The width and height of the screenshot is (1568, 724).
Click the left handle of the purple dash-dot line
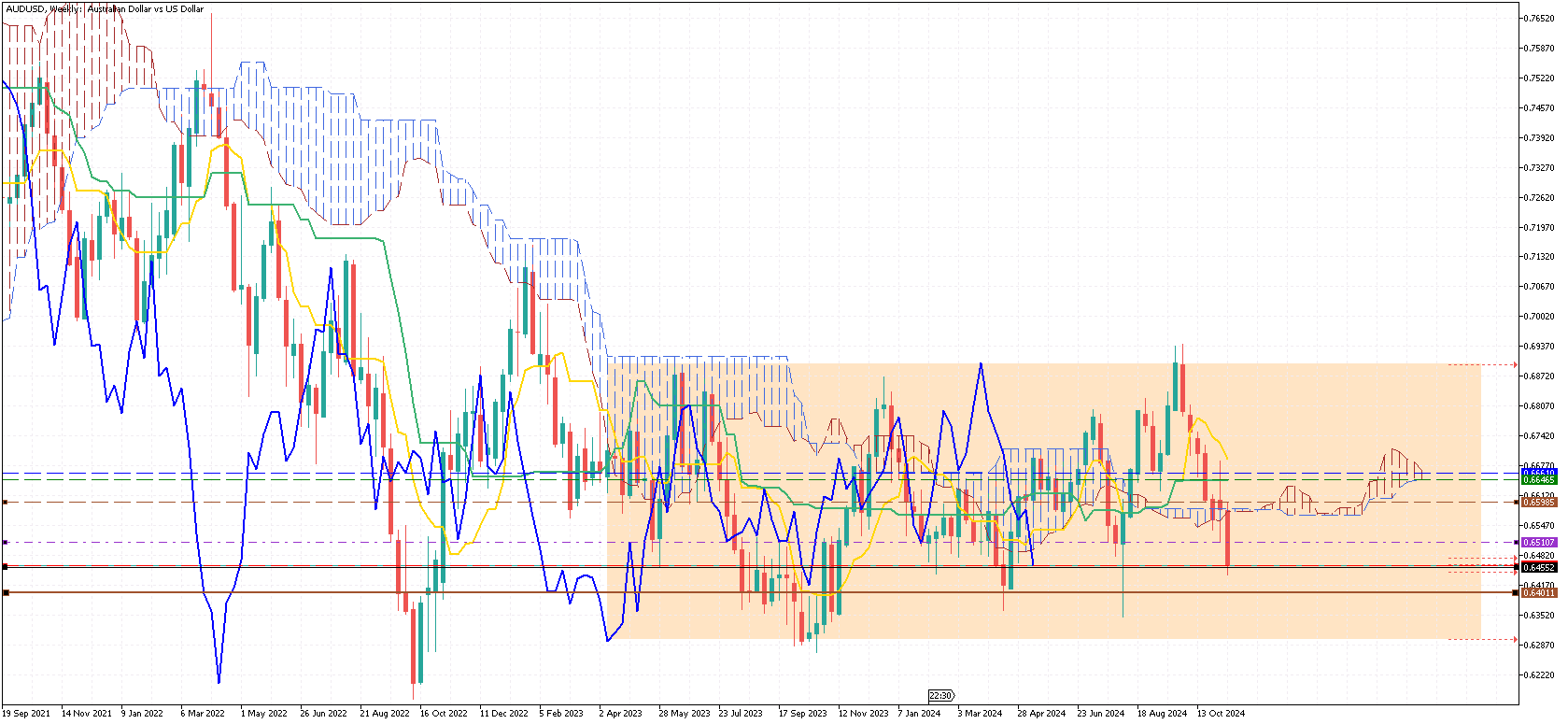[x=5, y=542]
